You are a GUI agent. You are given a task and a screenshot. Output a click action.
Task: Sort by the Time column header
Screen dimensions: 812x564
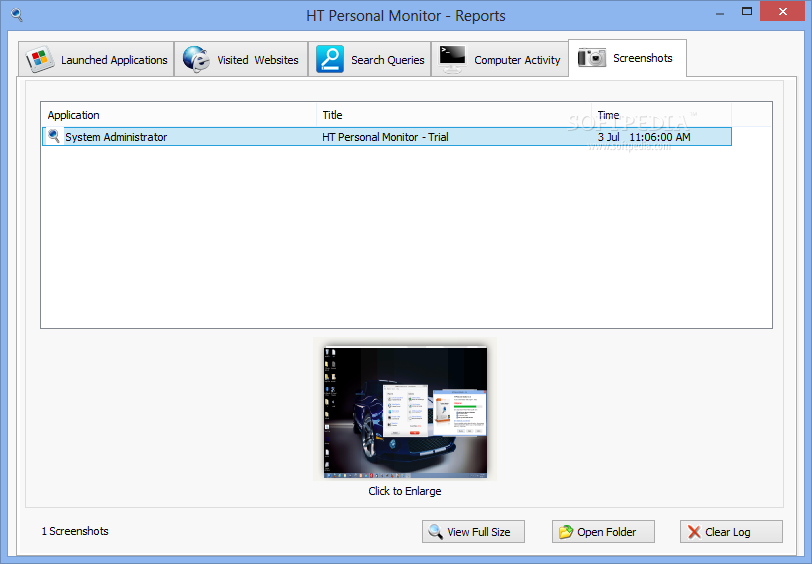(661, 115)
